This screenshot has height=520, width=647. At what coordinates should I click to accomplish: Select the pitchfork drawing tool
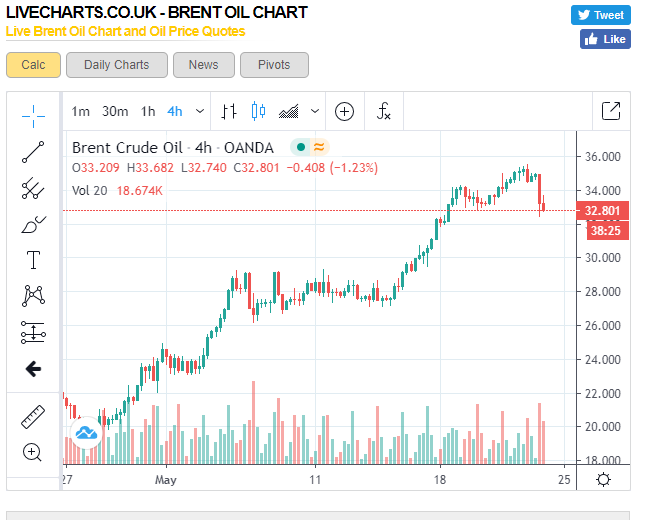[x=33, y=188]
